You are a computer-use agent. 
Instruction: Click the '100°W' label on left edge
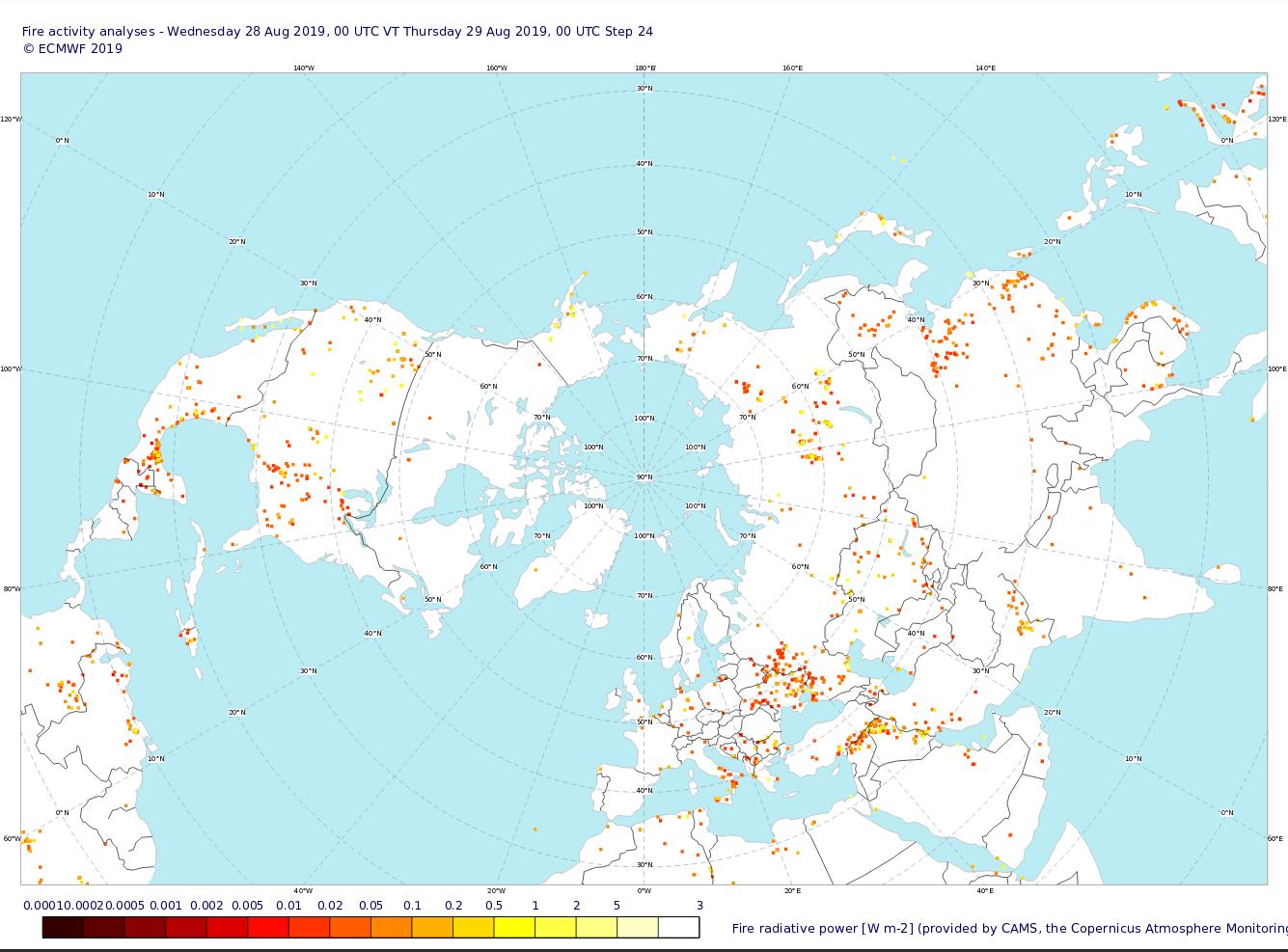(11, 368)
